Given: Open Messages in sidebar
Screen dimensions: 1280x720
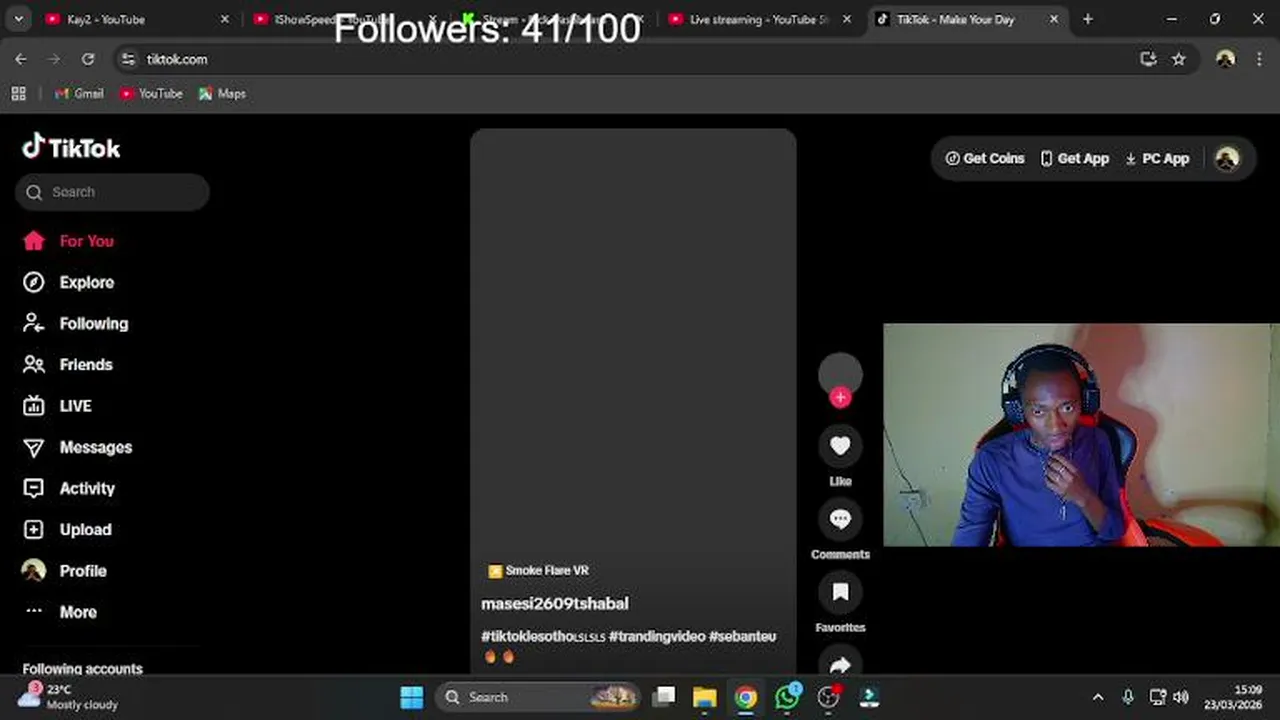Looking at the screenshot, I should click(77, 447).
